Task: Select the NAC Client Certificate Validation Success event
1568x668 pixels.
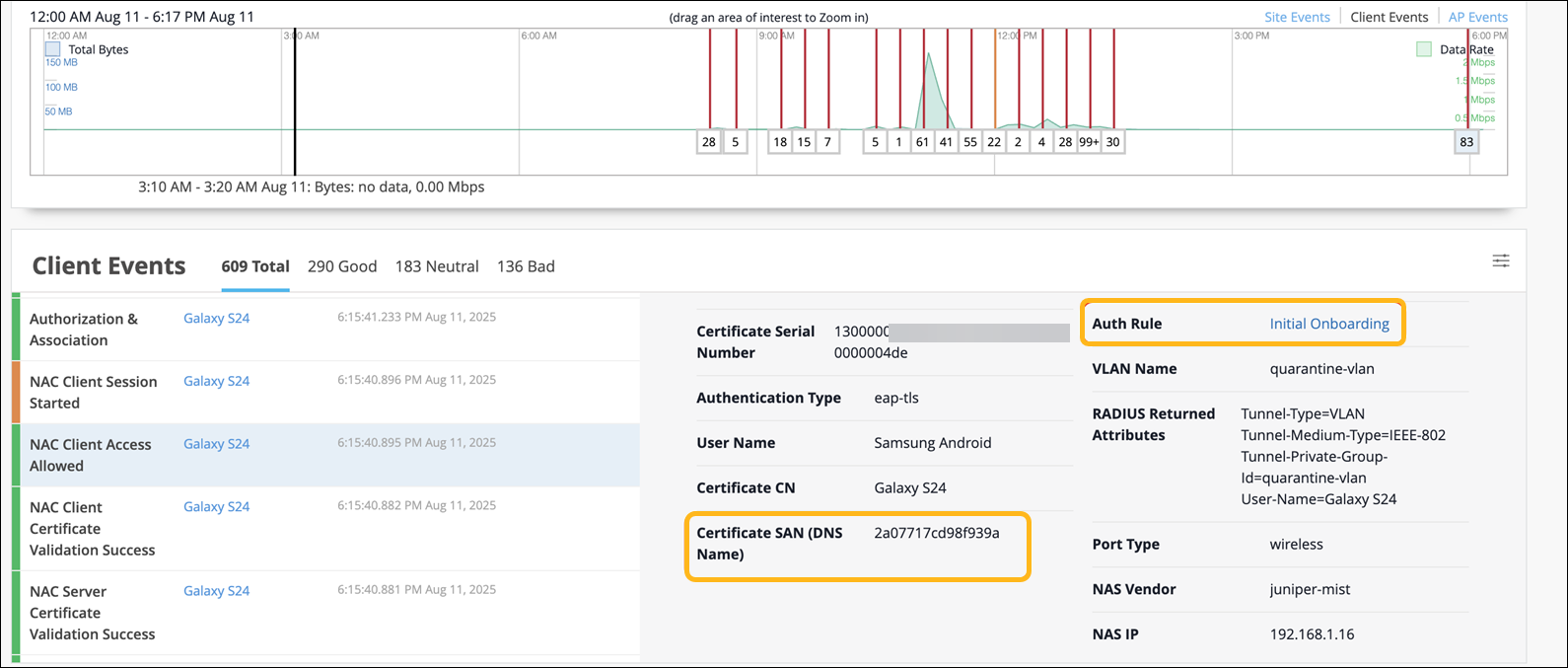Action: (x=93, y=529)
